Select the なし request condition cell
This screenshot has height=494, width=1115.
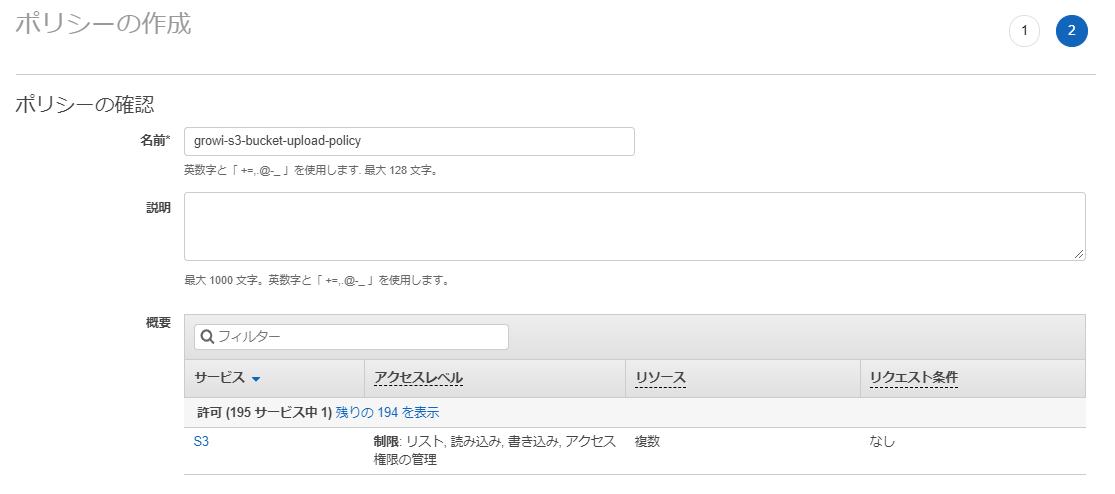[882, 441]
